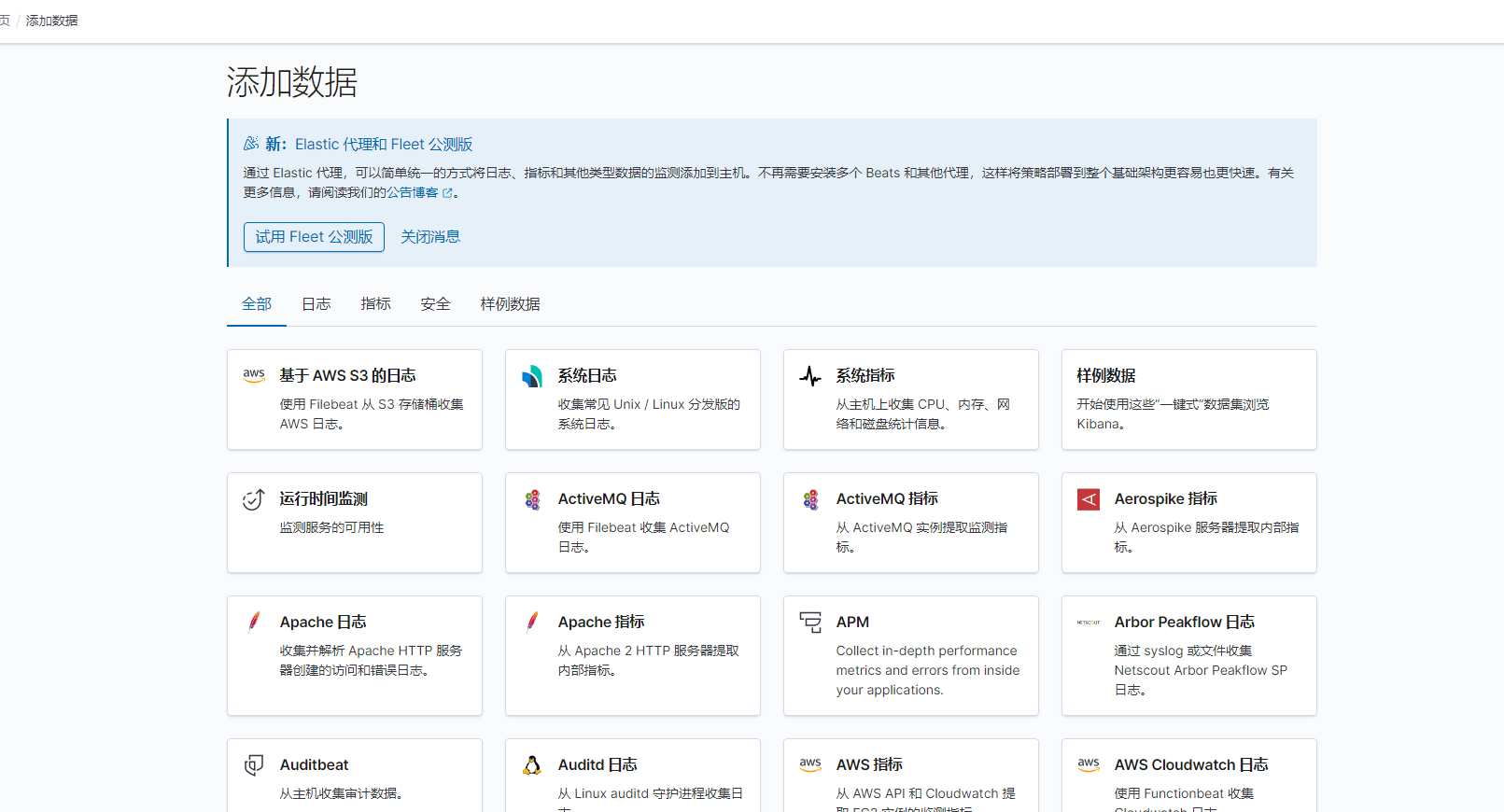Click the external link icon after 公告博客
Screen dimensions: 1504x812
[447, 193]
